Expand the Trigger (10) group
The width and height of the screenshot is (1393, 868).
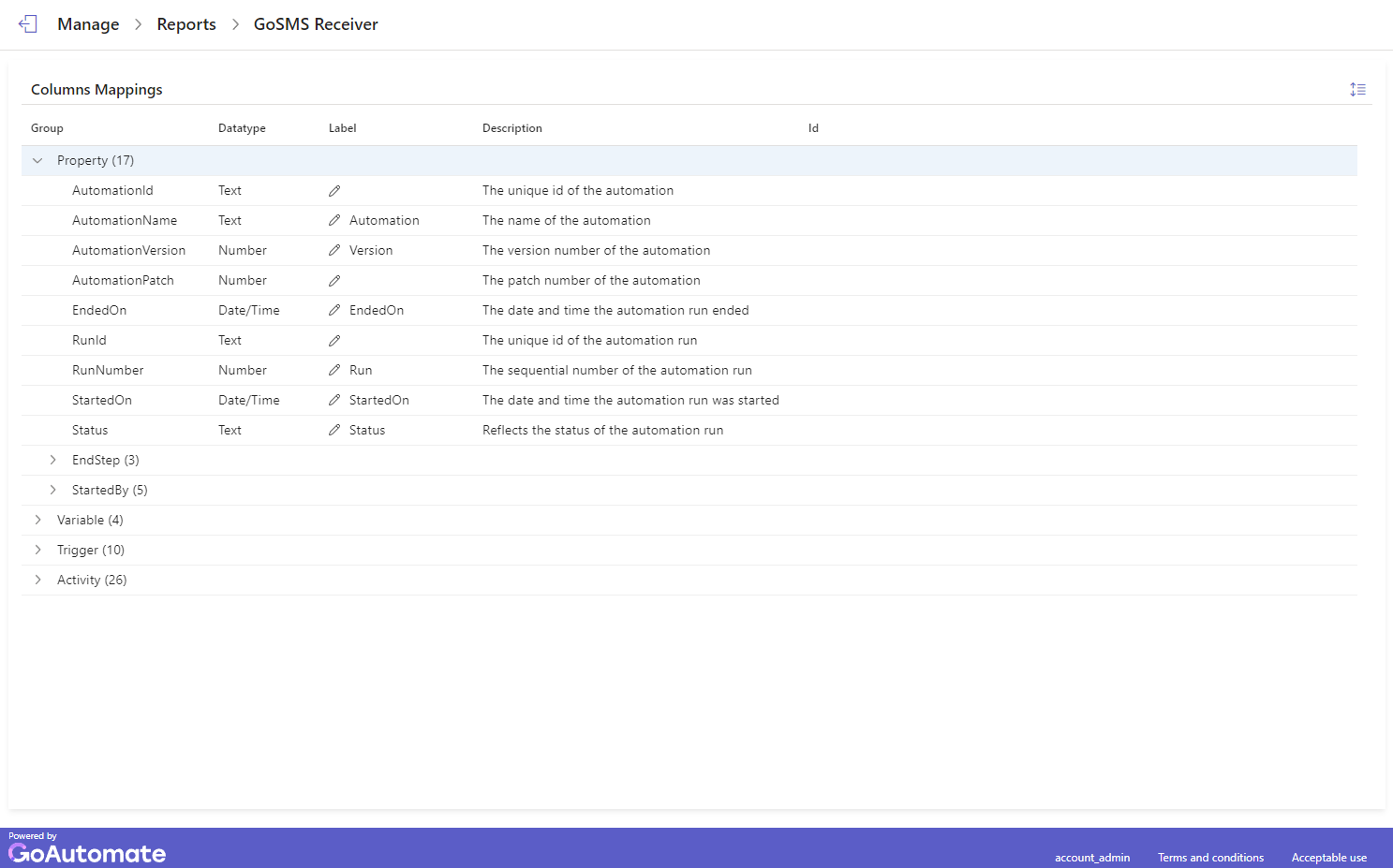coord(37,550)
